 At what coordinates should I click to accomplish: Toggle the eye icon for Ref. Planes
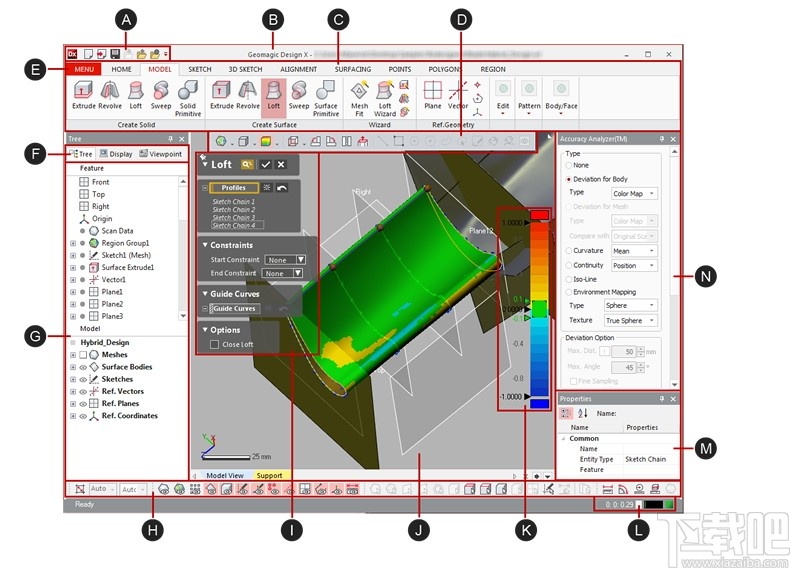(x=83, y=403)
